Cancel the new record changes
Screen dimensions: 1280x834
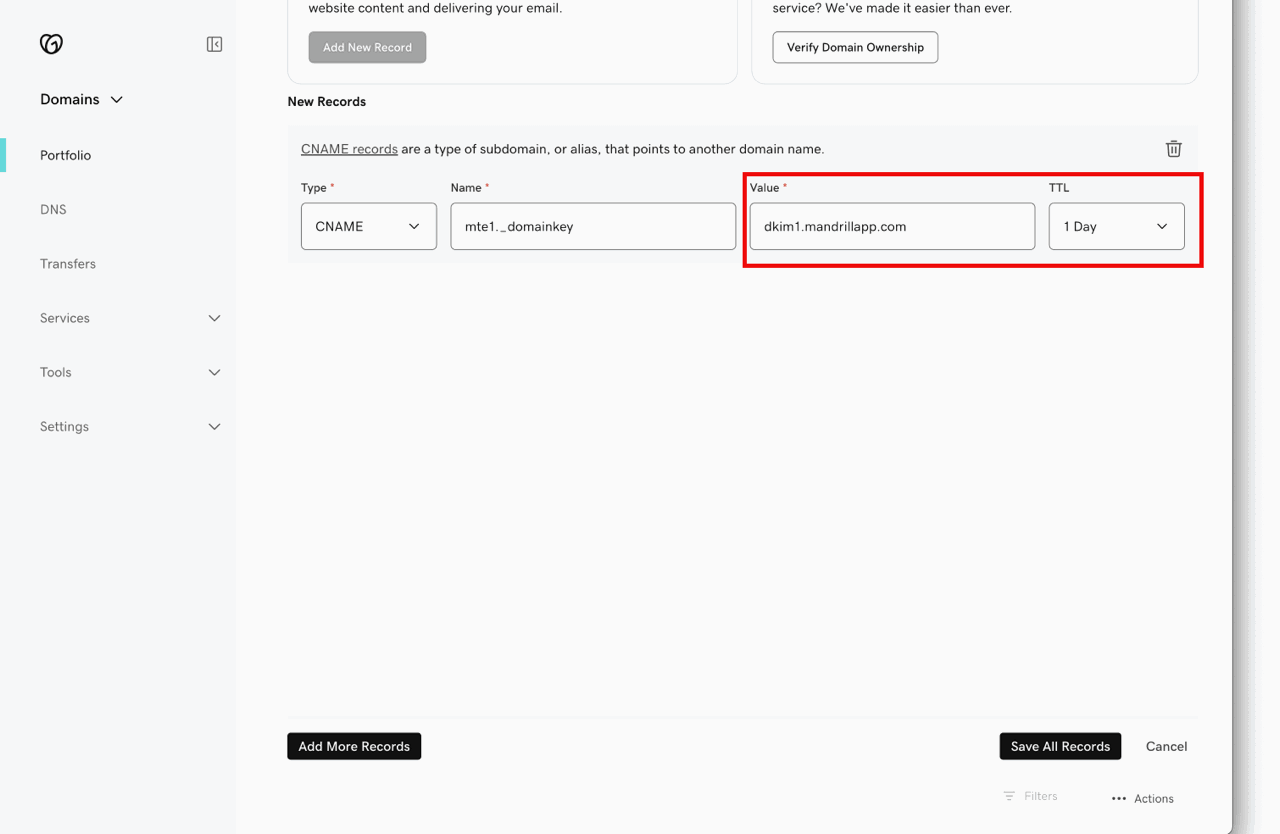click(1166, 746)
